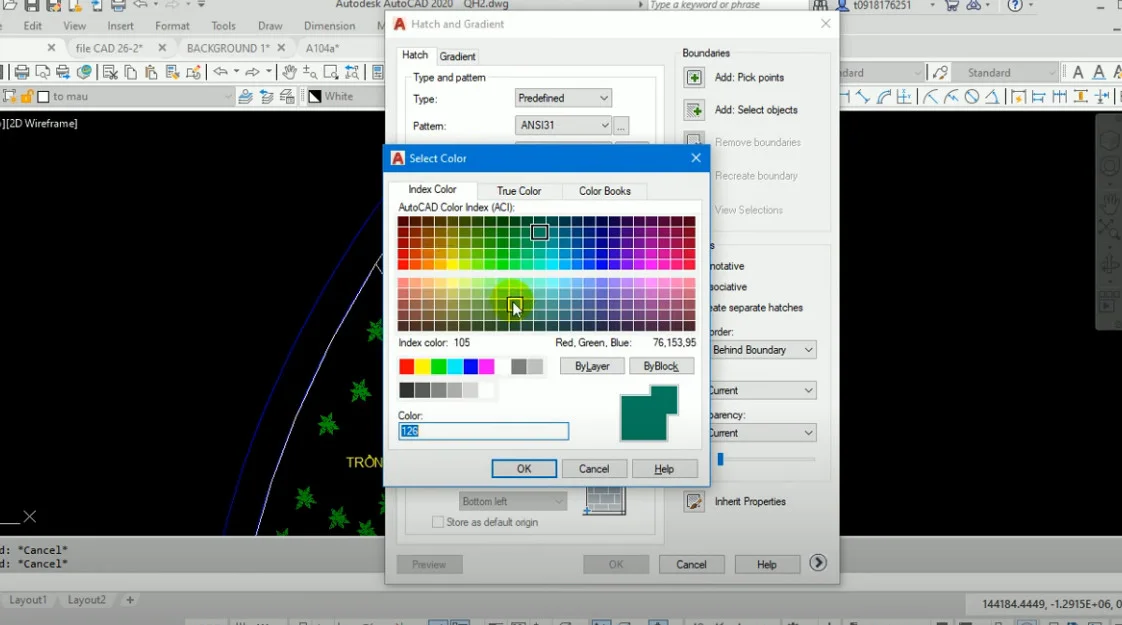Click OK in Select Color dialog
Viewport: 1122px width, 625px height.
pos(524,469)
